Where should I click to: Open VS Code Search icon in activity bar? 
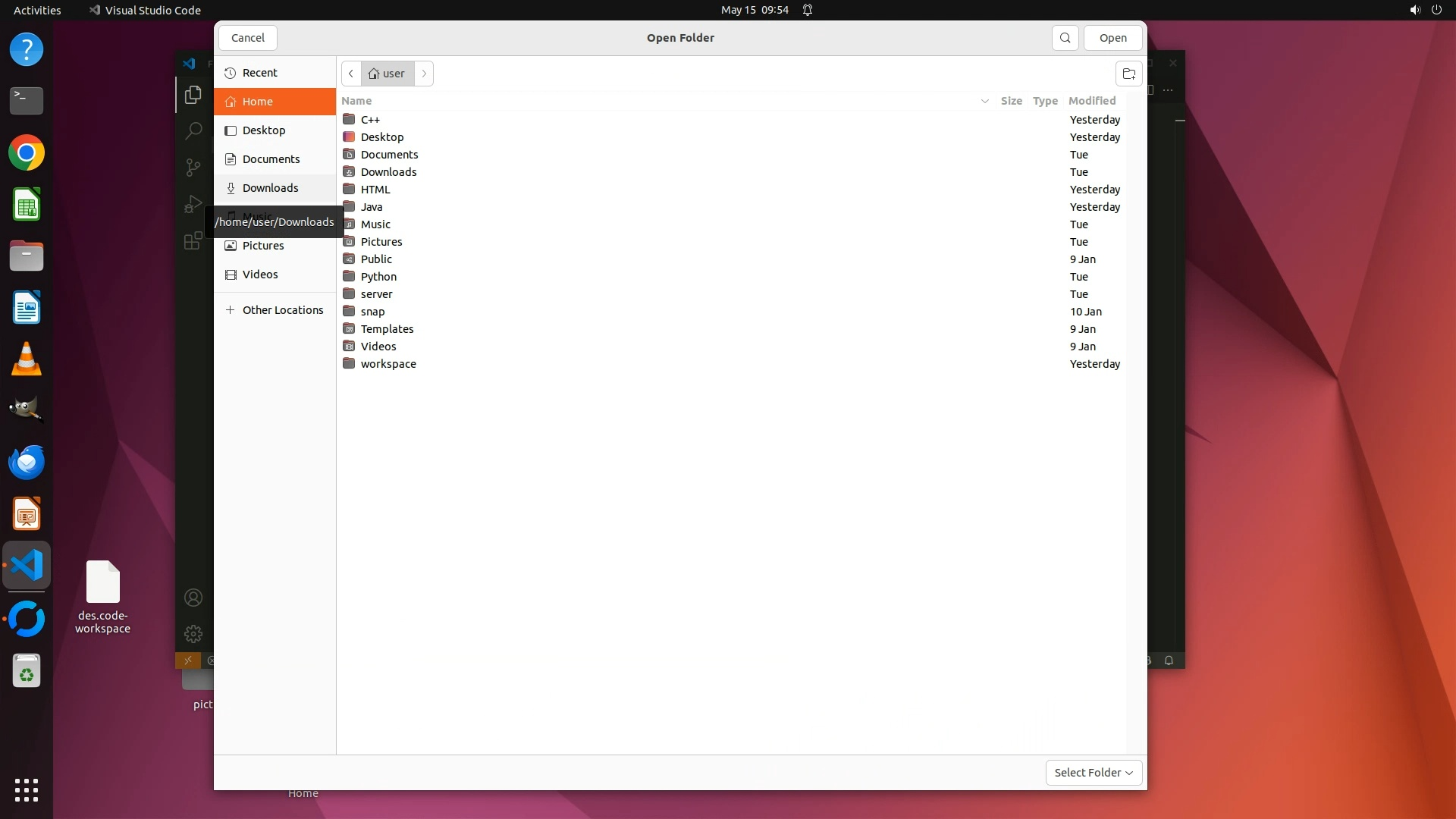click(193, 130)
